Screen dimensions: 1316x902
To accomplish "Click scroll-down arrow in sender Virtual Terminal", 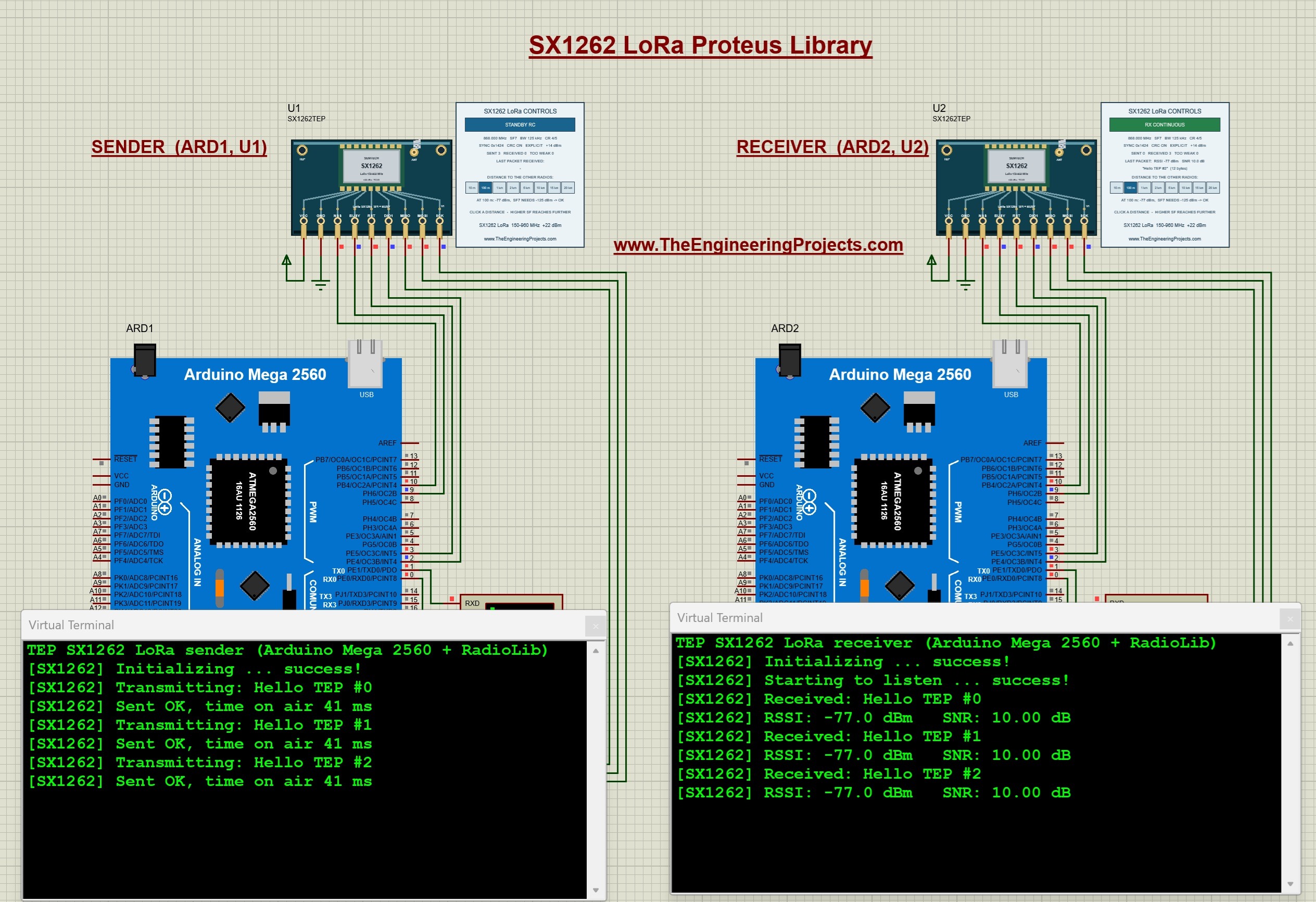I will click(596, 890).
